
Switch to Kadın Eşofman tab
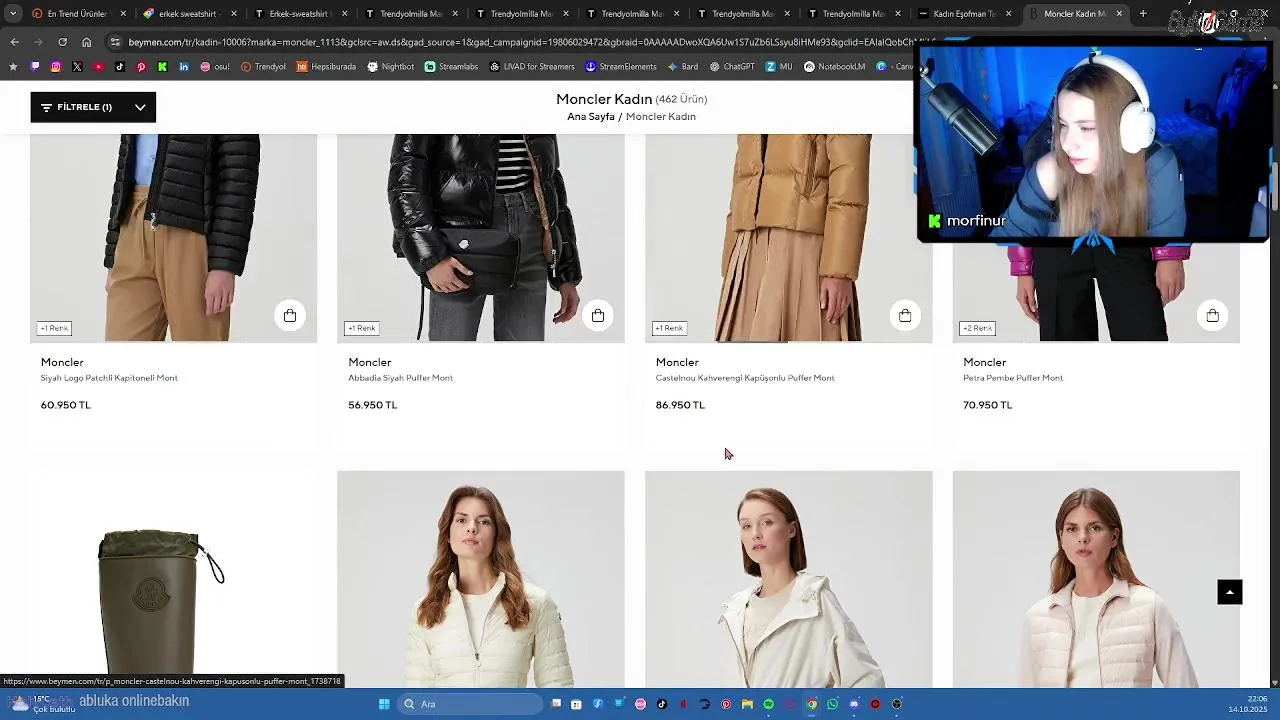964,14
